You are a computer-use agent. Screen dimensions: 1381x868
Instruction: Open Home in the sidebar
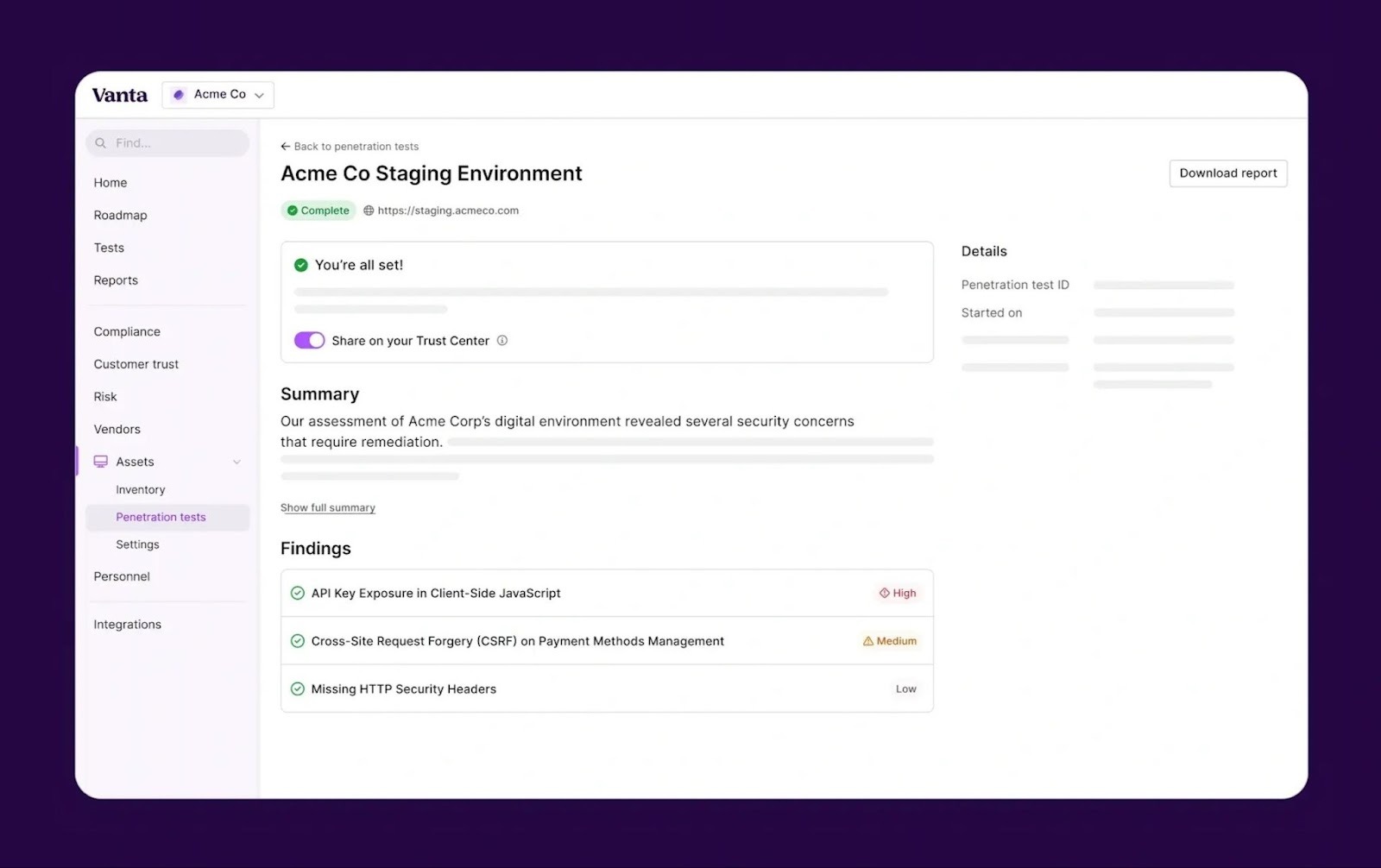click(x=110, y=183)
